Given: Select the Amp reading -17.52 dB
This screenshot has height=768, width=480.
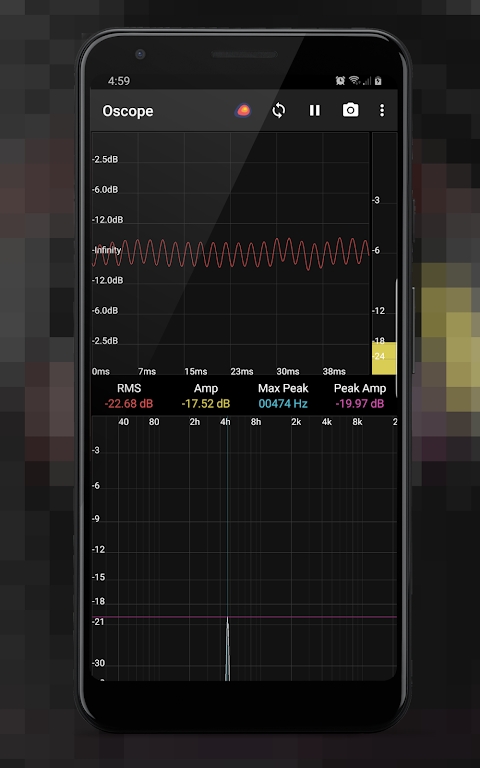Looking at the screenshot, I should [x=206, y=404].
